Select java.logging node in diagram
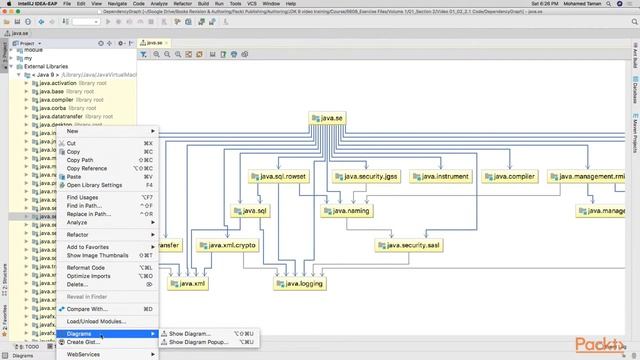The height and width of the screenshot is (360, 640). pyautogui.click(x=300, y=284)
